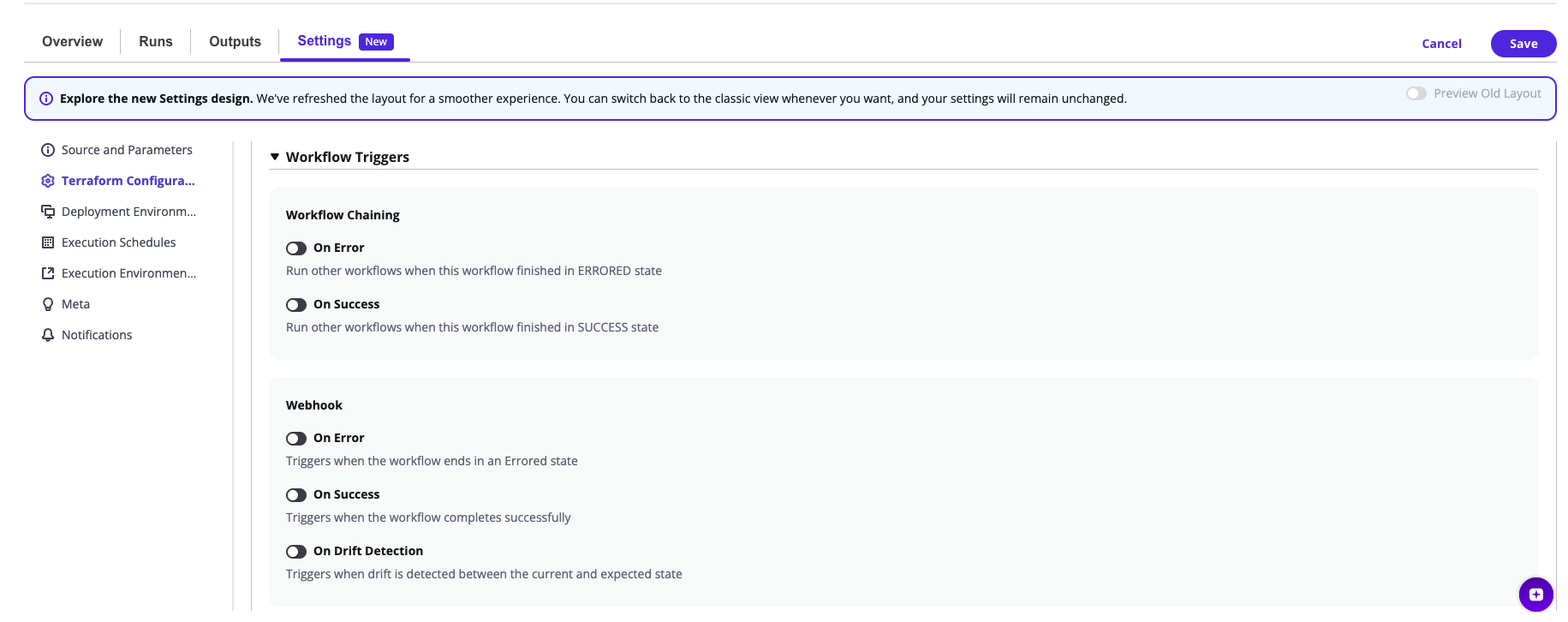Image resolution: width=1568 pixels, height=622 pixels.
Task: Select the Meta lightbulb icon
Action: (47, 304)
